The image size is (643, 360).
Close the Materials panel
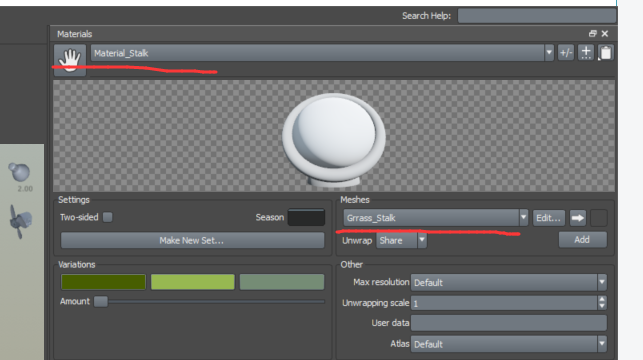pos(605,34)
